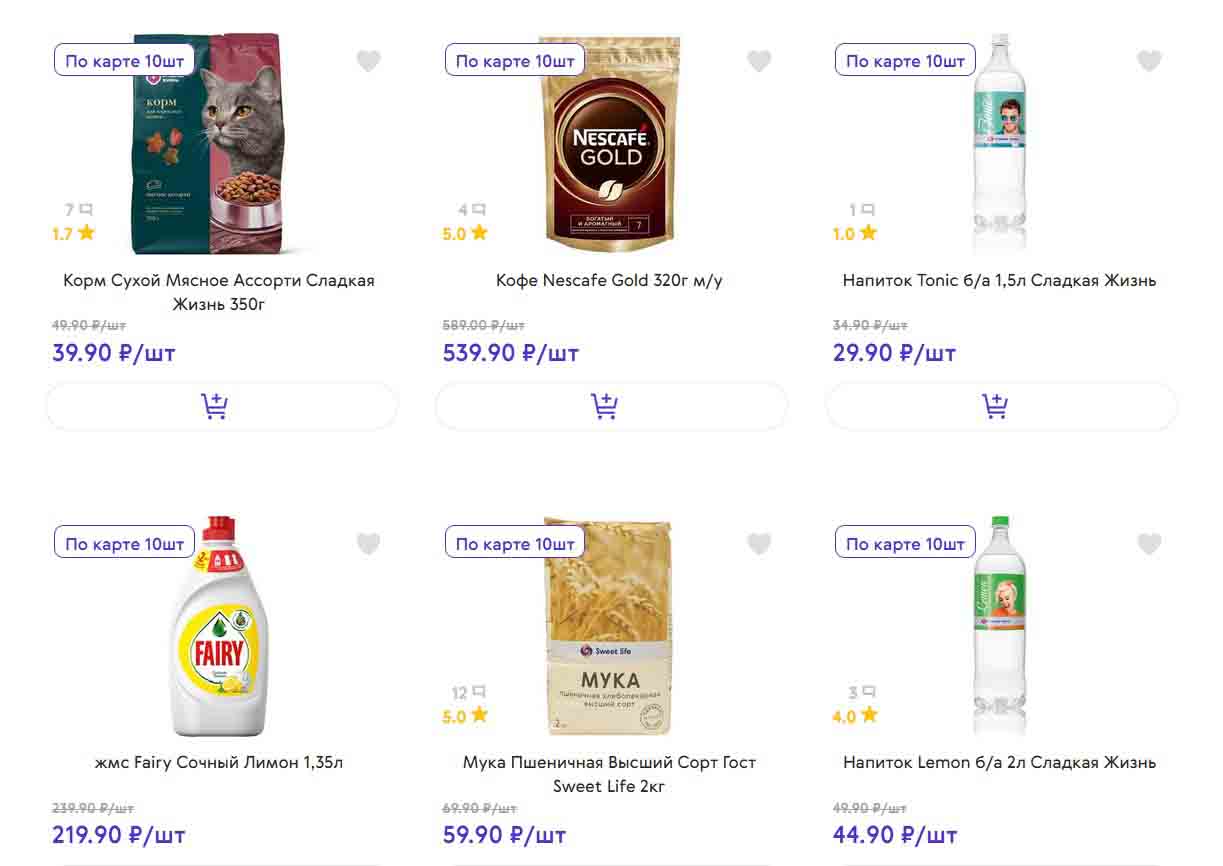
Task: Open Напиток Lemon б/а 2л title link
Action: click(999, 762)
